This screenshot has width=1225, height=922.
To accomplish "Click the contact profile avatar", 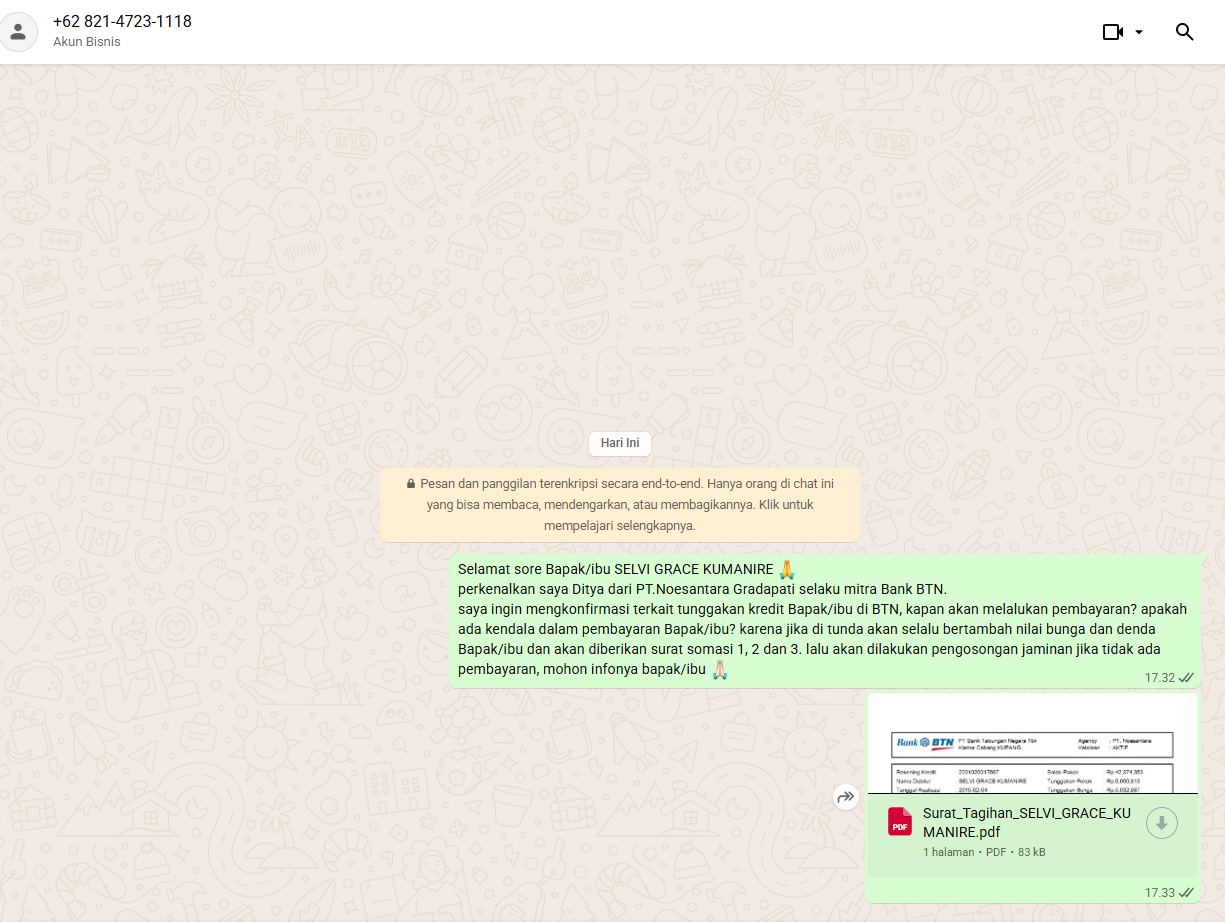I will coord(18,31).
